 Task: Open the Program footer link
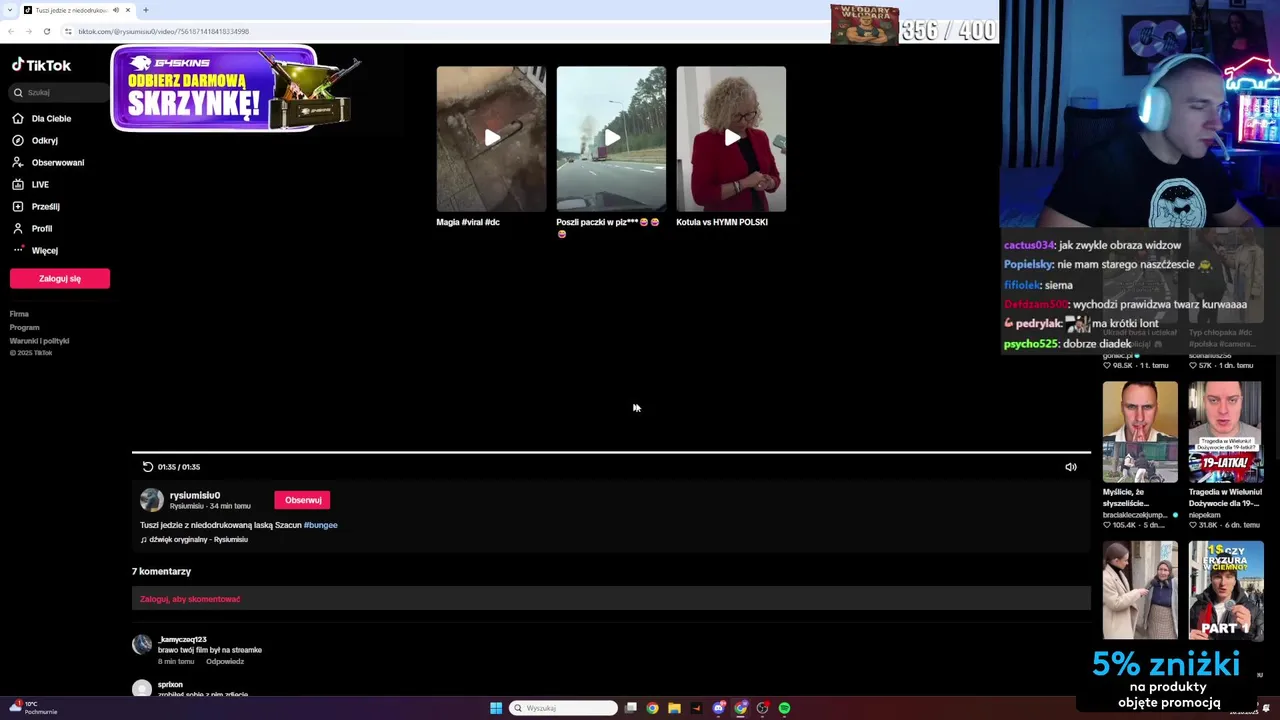(x=24, y=327)
